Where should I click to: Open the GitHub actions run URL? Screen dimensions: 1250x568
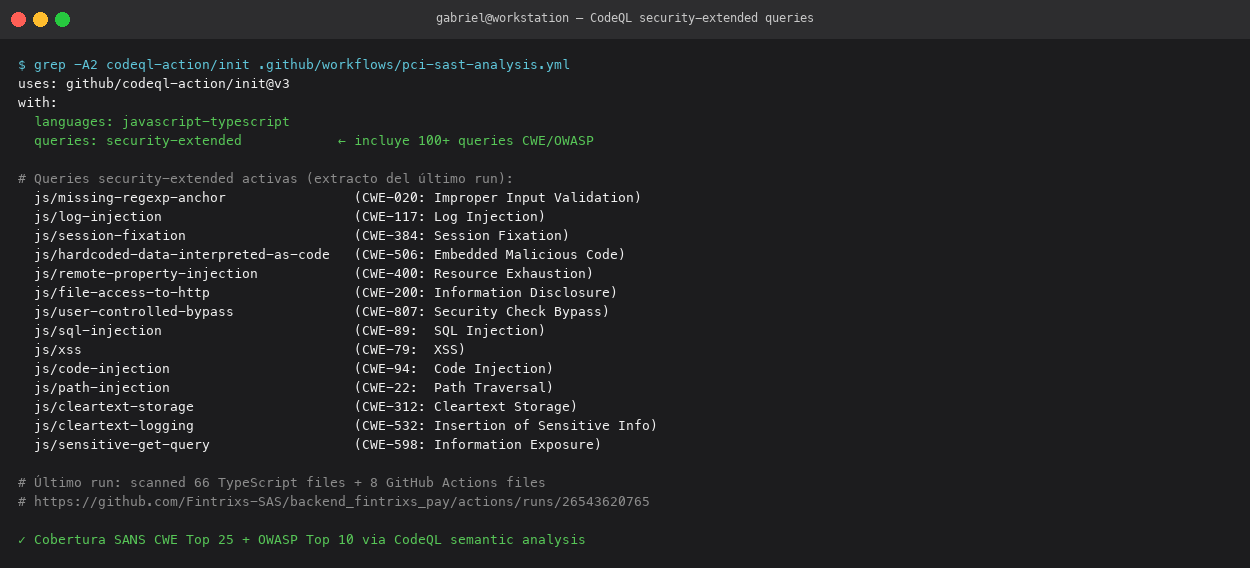[342, 502]
